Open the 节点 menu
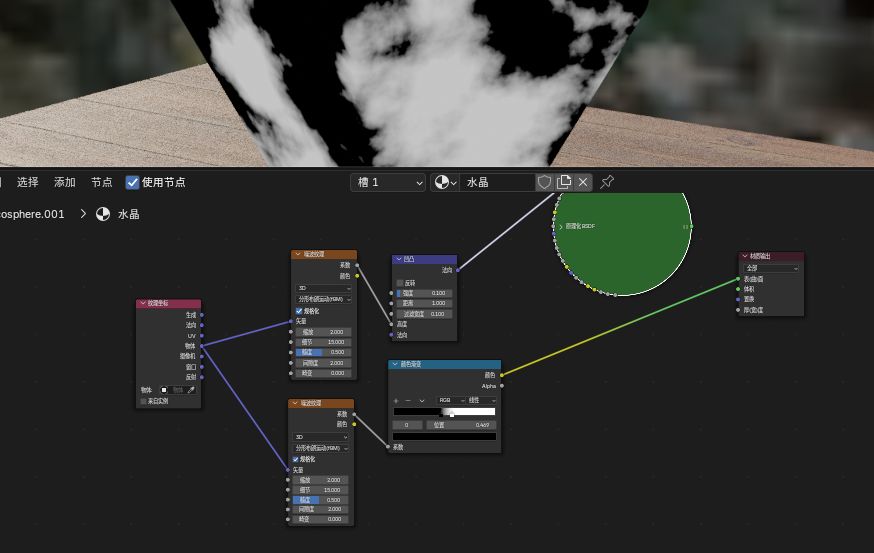Image resolution: width=874 pixels, height=553 pixels. [102, 182]
